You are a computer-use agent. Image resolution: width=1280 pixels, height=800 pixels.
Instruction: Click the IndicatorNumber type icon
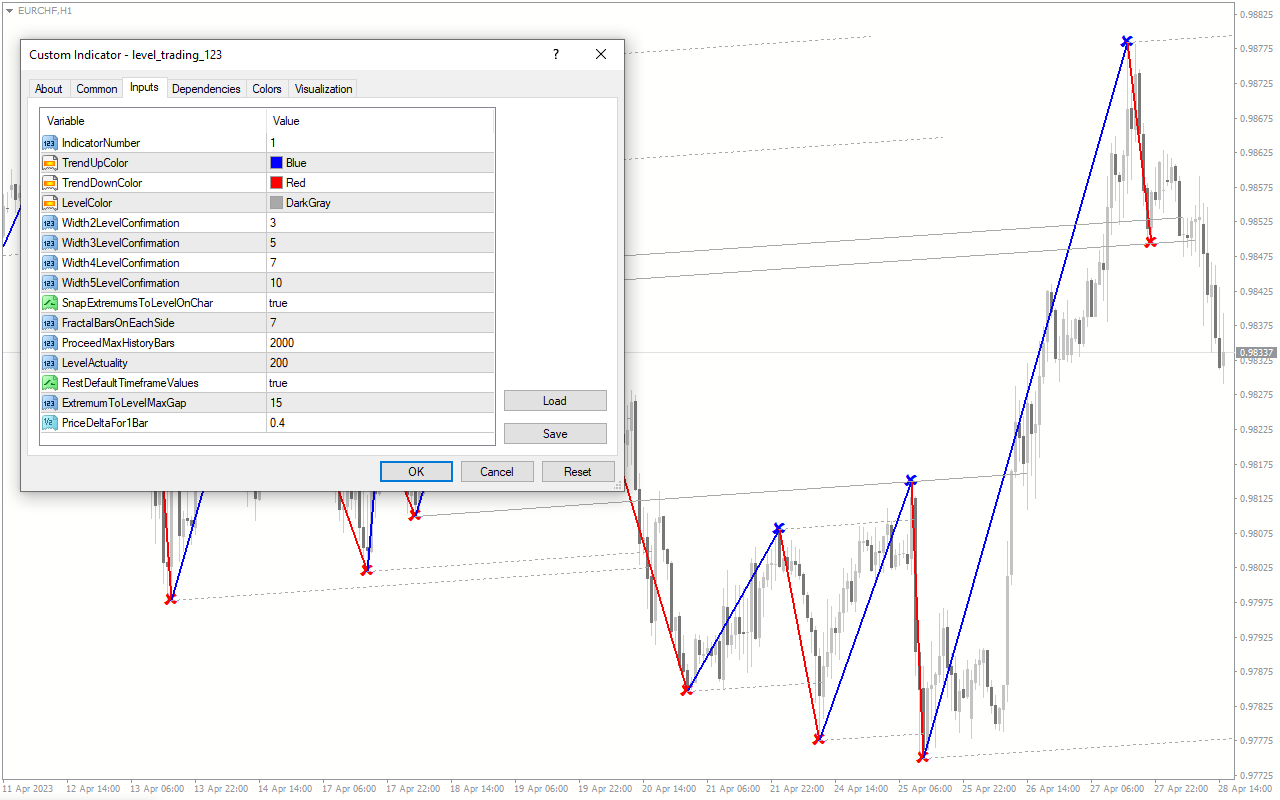click(x=50, y=143)
